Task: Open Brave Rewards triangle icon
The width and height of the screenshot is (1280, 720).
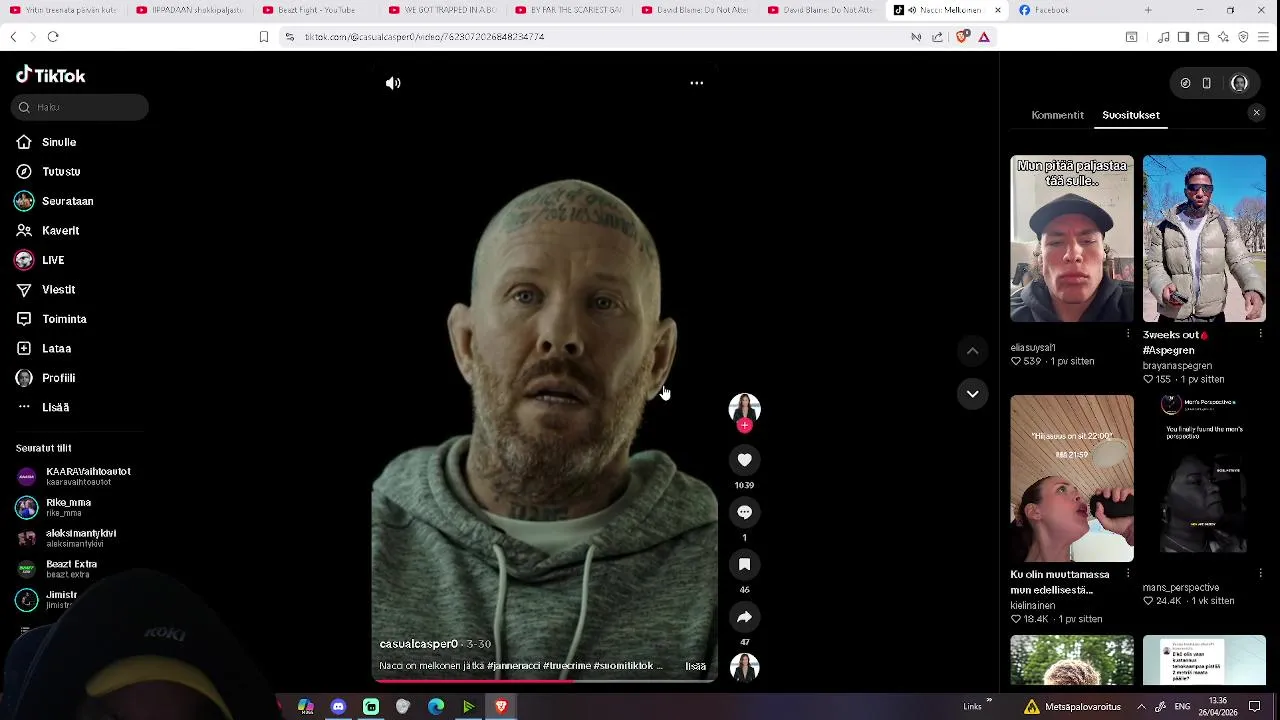Action: [x=984, y=37]
